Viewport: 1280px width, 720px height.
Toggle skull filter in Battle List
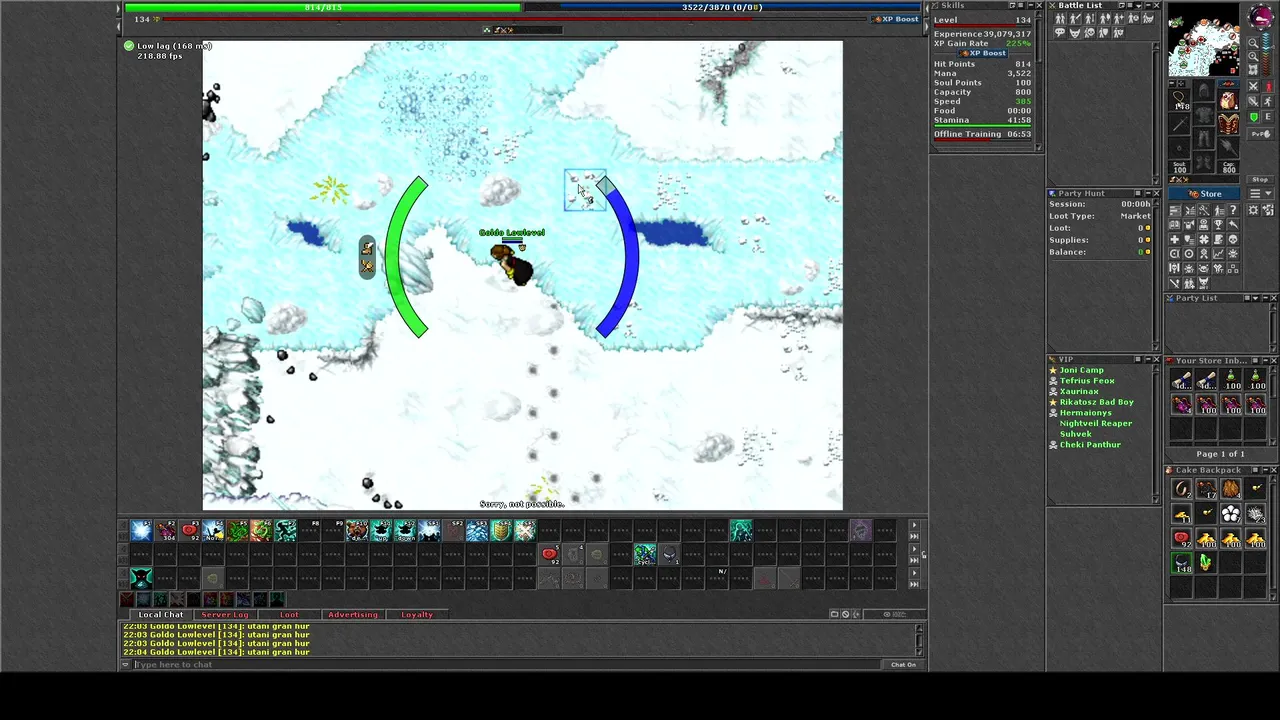coord(1090,32)
